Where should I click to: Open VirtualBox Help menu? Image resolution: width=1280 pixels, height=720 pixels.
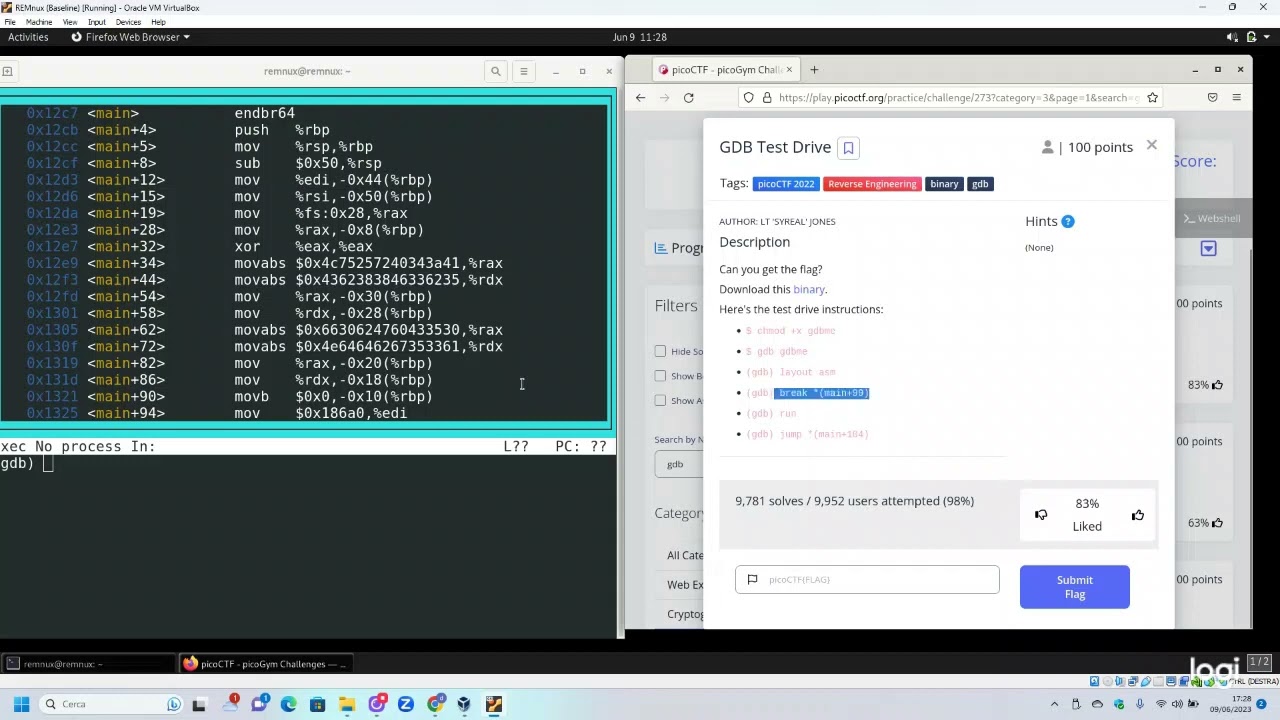(158, 22)
